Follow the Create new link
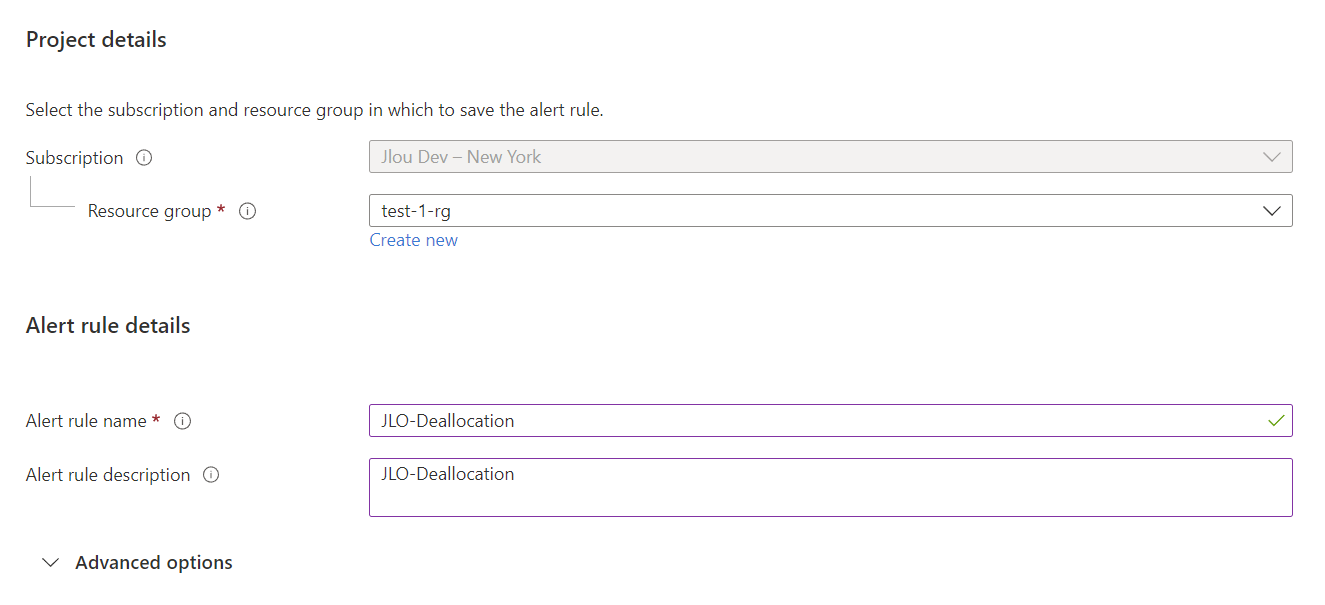 [414, 240]
